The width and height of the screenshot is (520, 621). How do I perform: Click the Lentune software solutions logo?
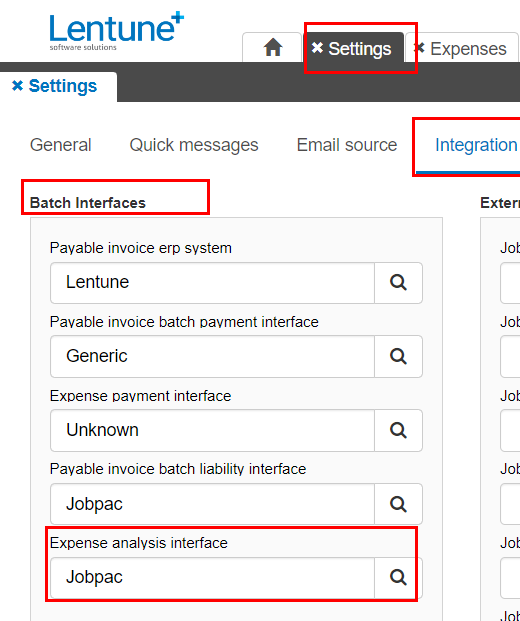pos(117,31)
